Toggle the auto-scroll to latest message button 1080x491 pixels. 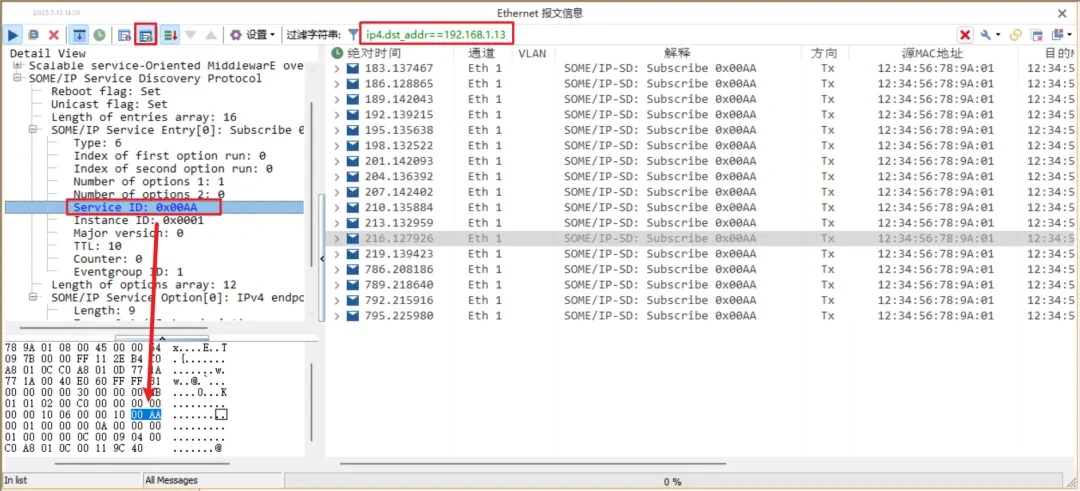(79, 35)
